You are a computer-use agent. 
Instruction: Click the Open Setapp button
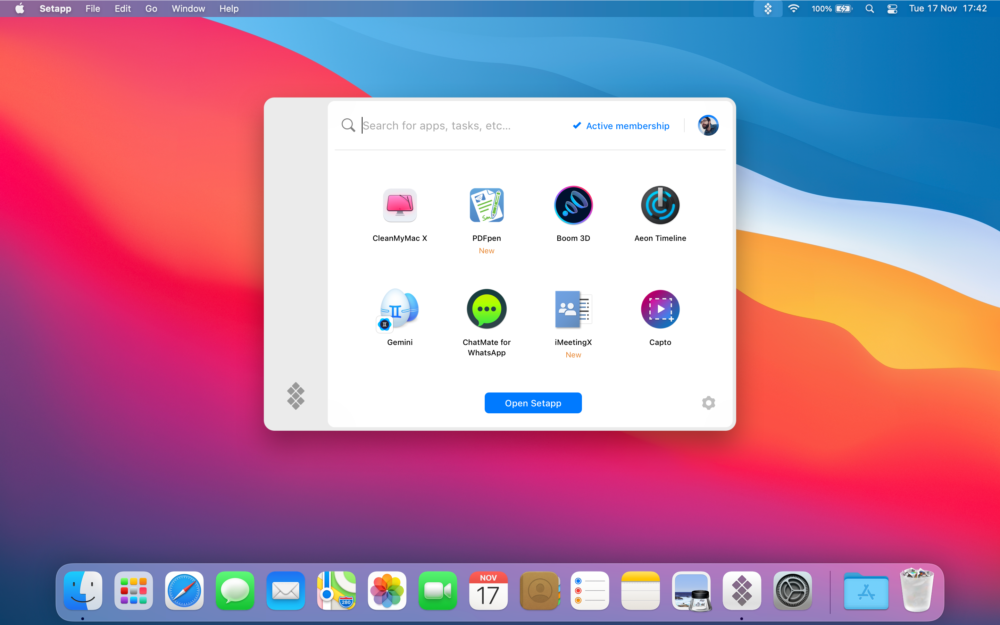coord(533,403)
